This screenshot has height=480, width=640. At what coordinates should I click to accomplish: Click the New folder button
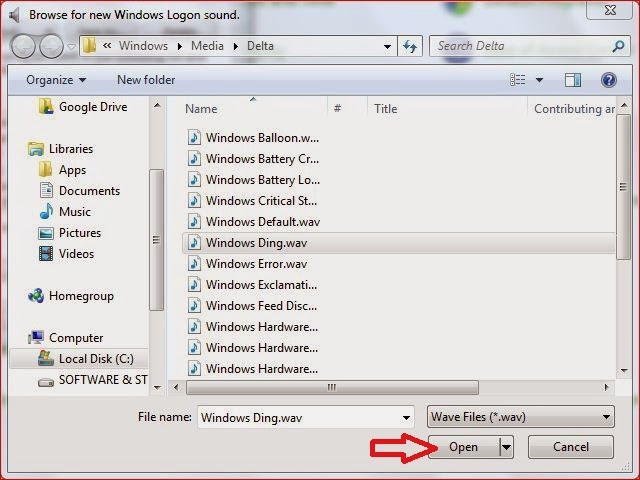(146, 80)
